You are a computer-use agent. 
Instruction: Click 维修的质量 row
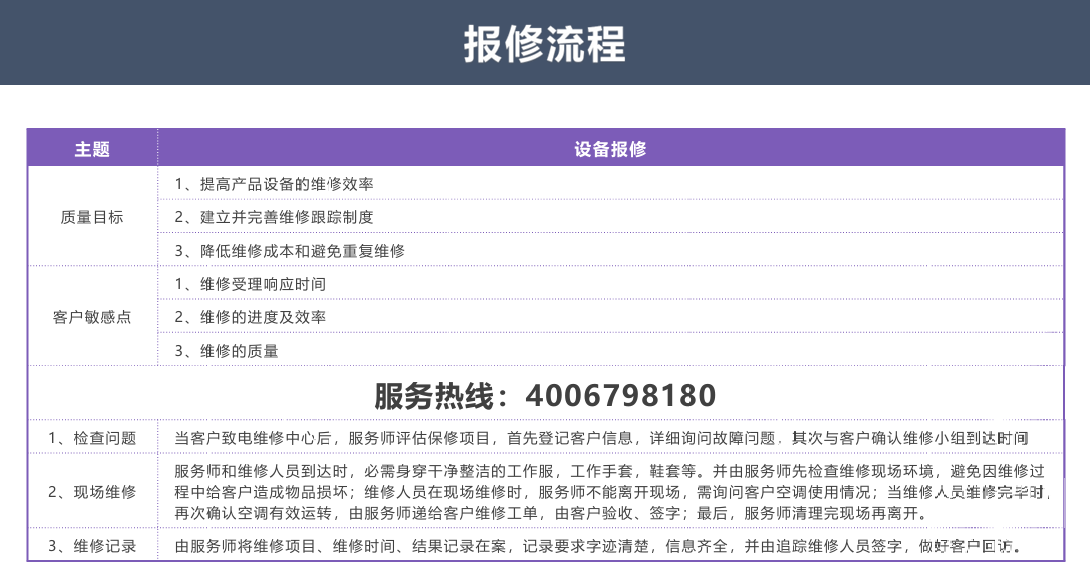click(610, 350)
